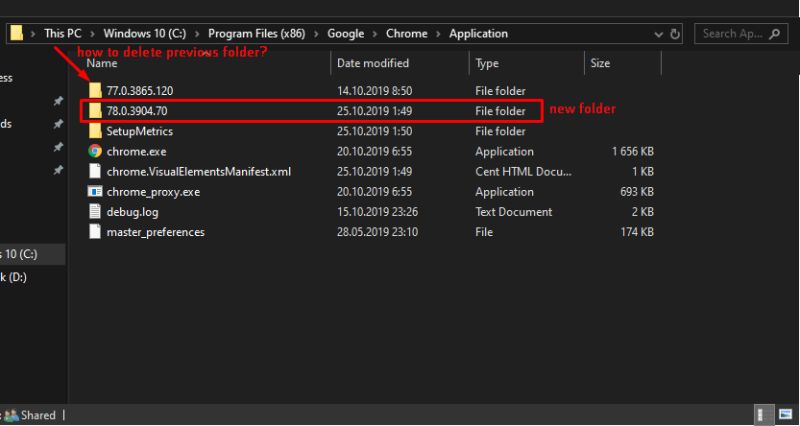Open Program Files (x86) breadcrumb segment

click(257, 34)
